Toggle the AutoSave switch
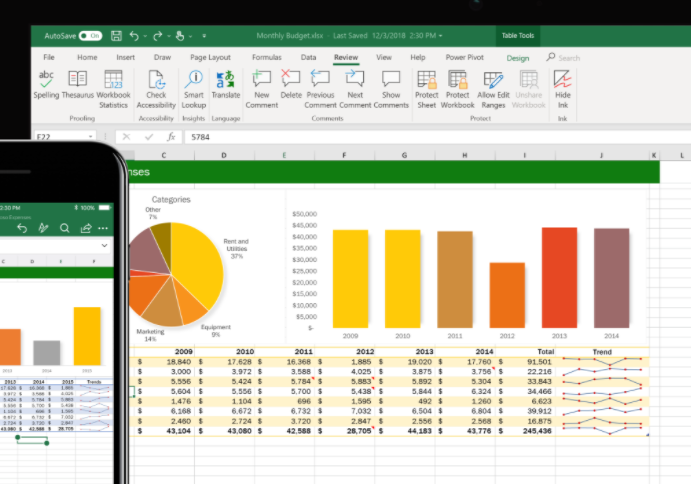Image resolution: width=691 pixels, height=484 pixels. (90, 36)
